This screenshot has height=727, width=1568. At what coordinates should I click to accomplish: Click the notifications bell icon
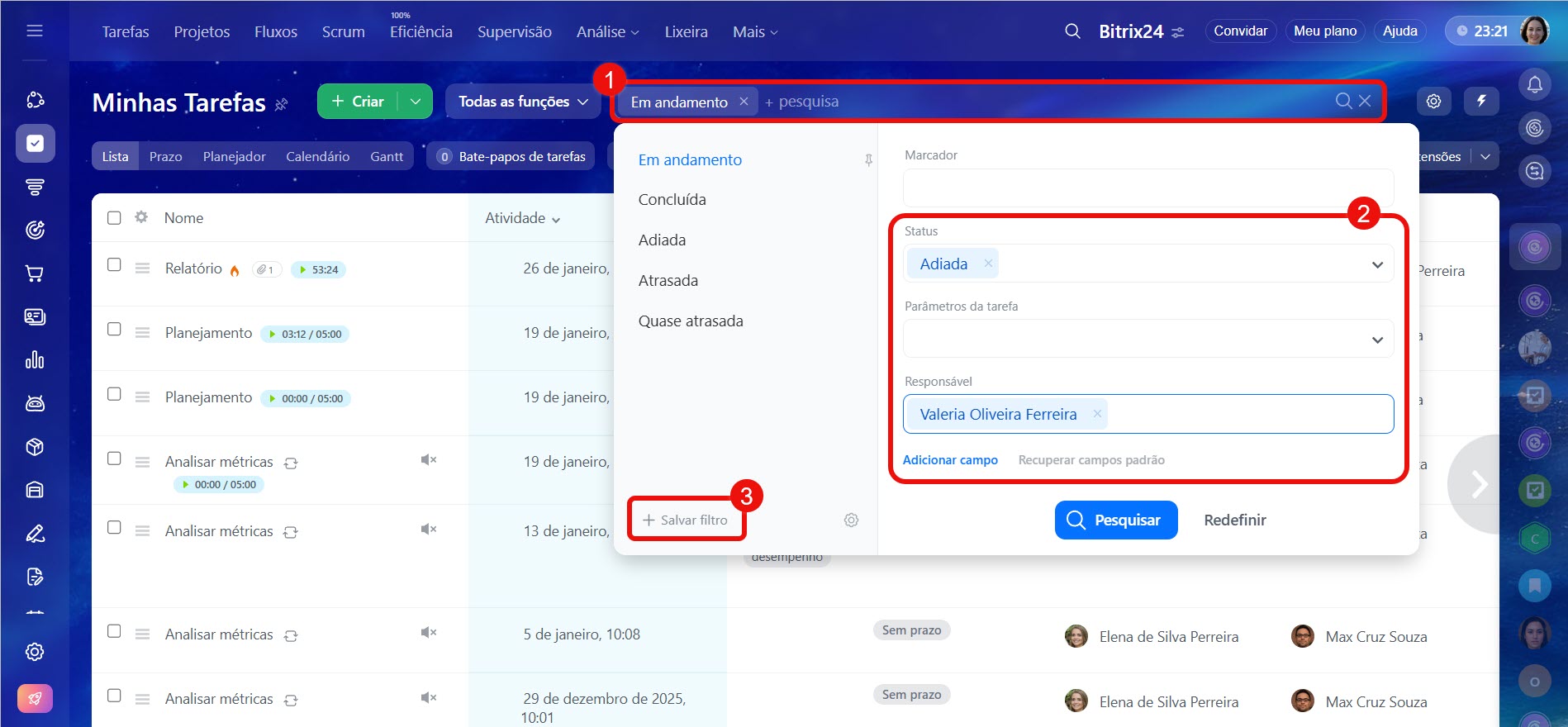(1534, 84)
